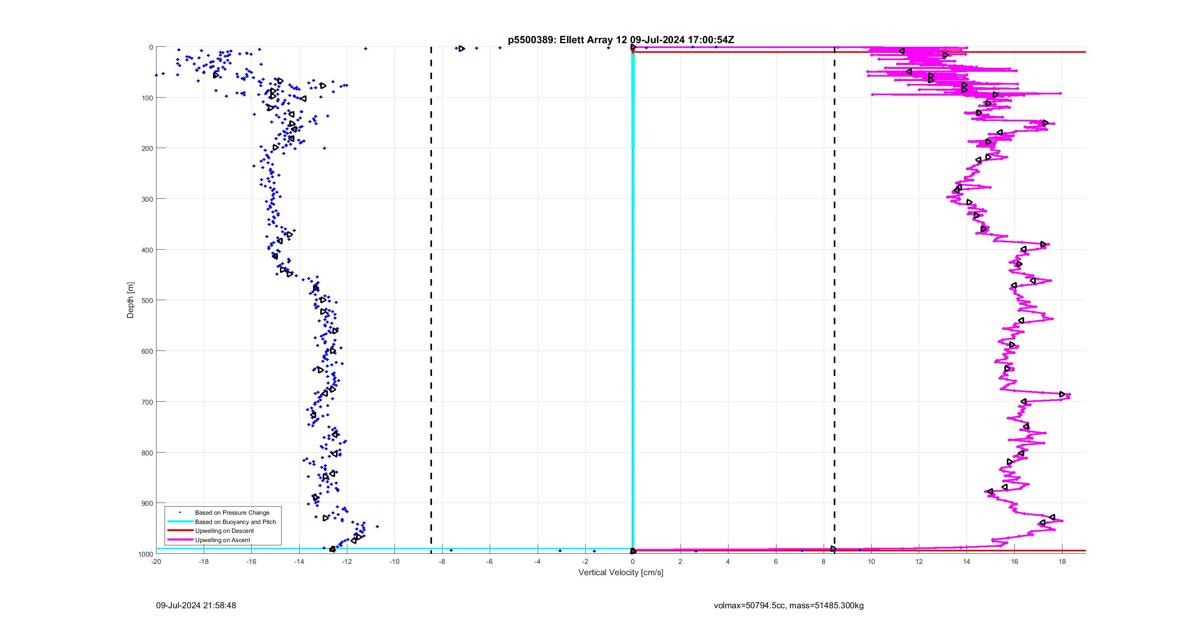Click velocity axis tick '-10'

(x=394, y=561)
